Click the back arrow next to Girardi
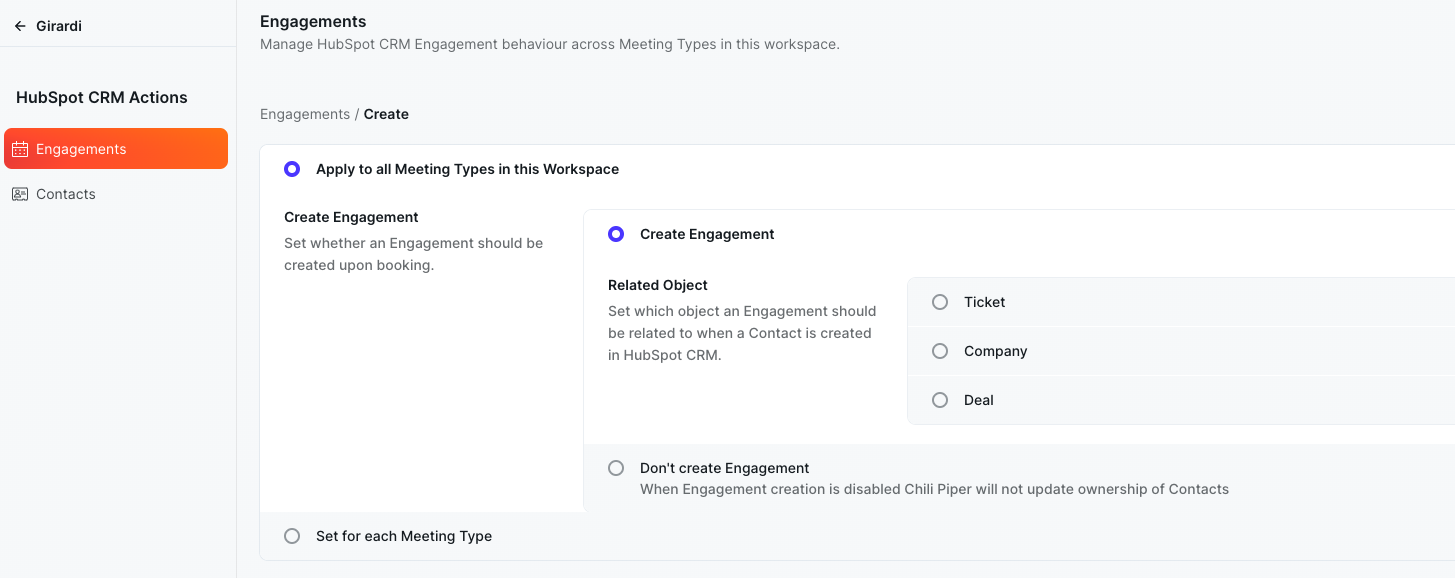The height and width of the screenshot is (578, 1455). click(x=20, y=26)
